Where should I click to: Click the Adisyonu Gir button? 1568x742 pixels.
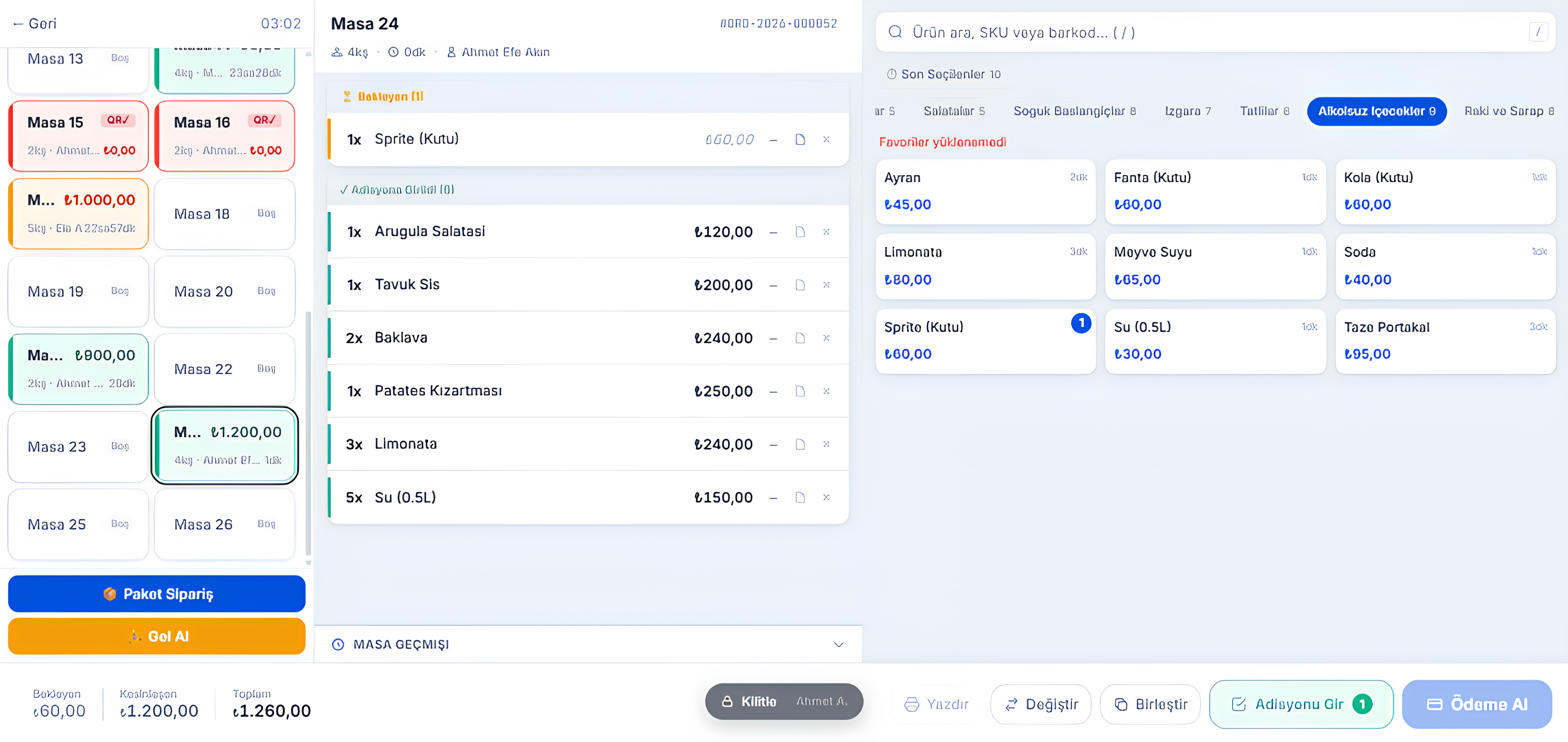[1301, 704]
